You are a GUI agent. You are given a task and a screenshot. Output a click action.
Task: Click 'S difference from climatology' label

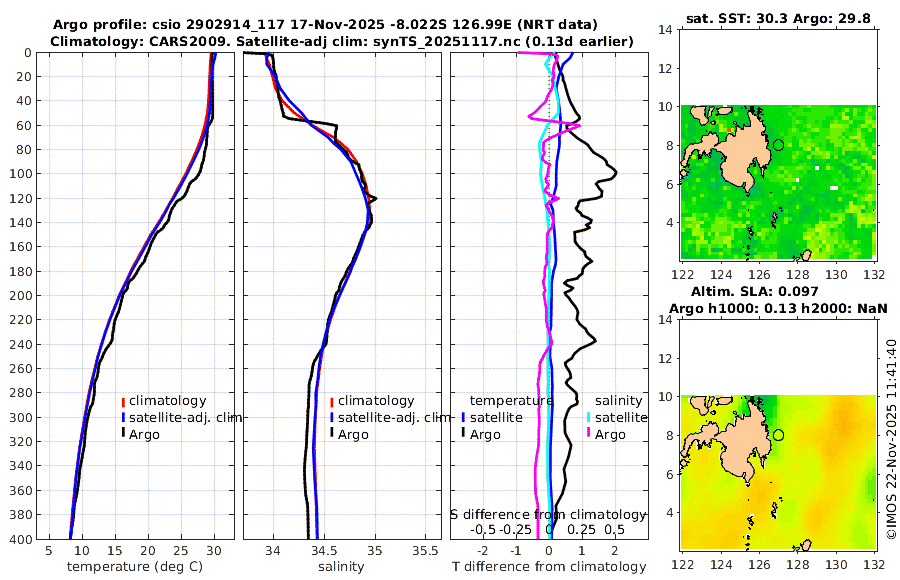(548, 515)
